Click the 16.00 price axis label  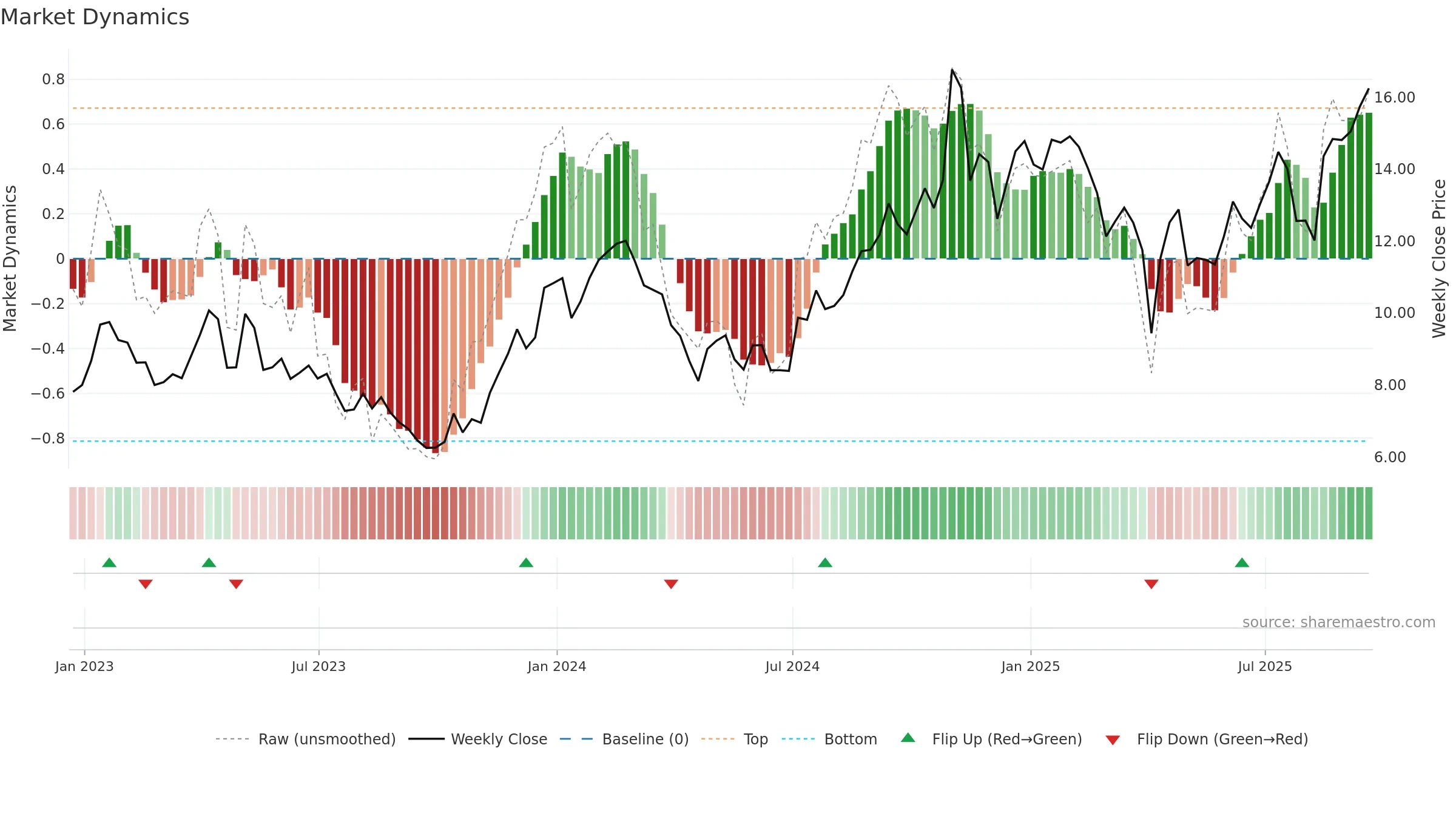click(1395, 97)
